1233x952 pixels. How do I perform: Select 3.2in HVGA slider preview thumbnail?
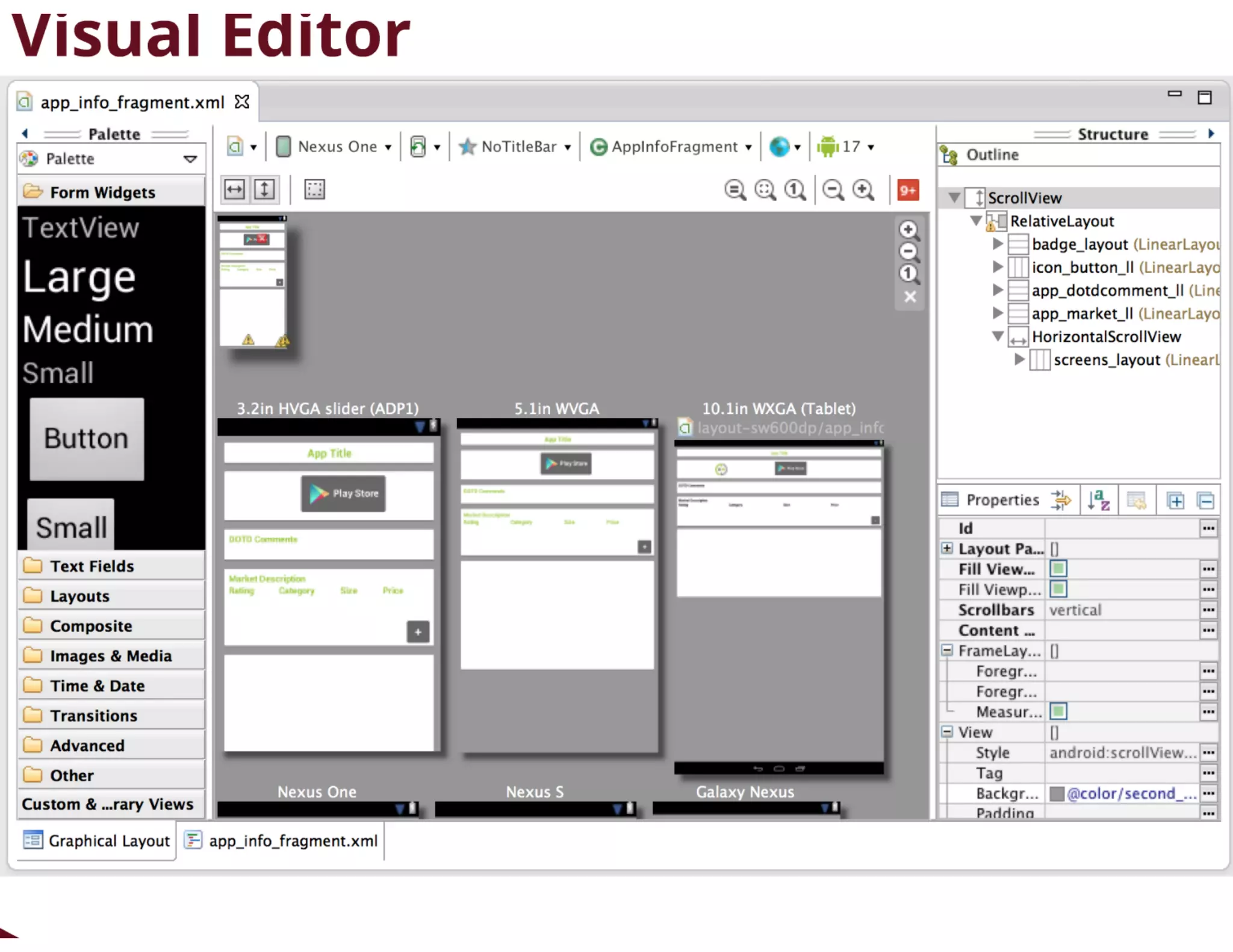[x=329, y=585]
